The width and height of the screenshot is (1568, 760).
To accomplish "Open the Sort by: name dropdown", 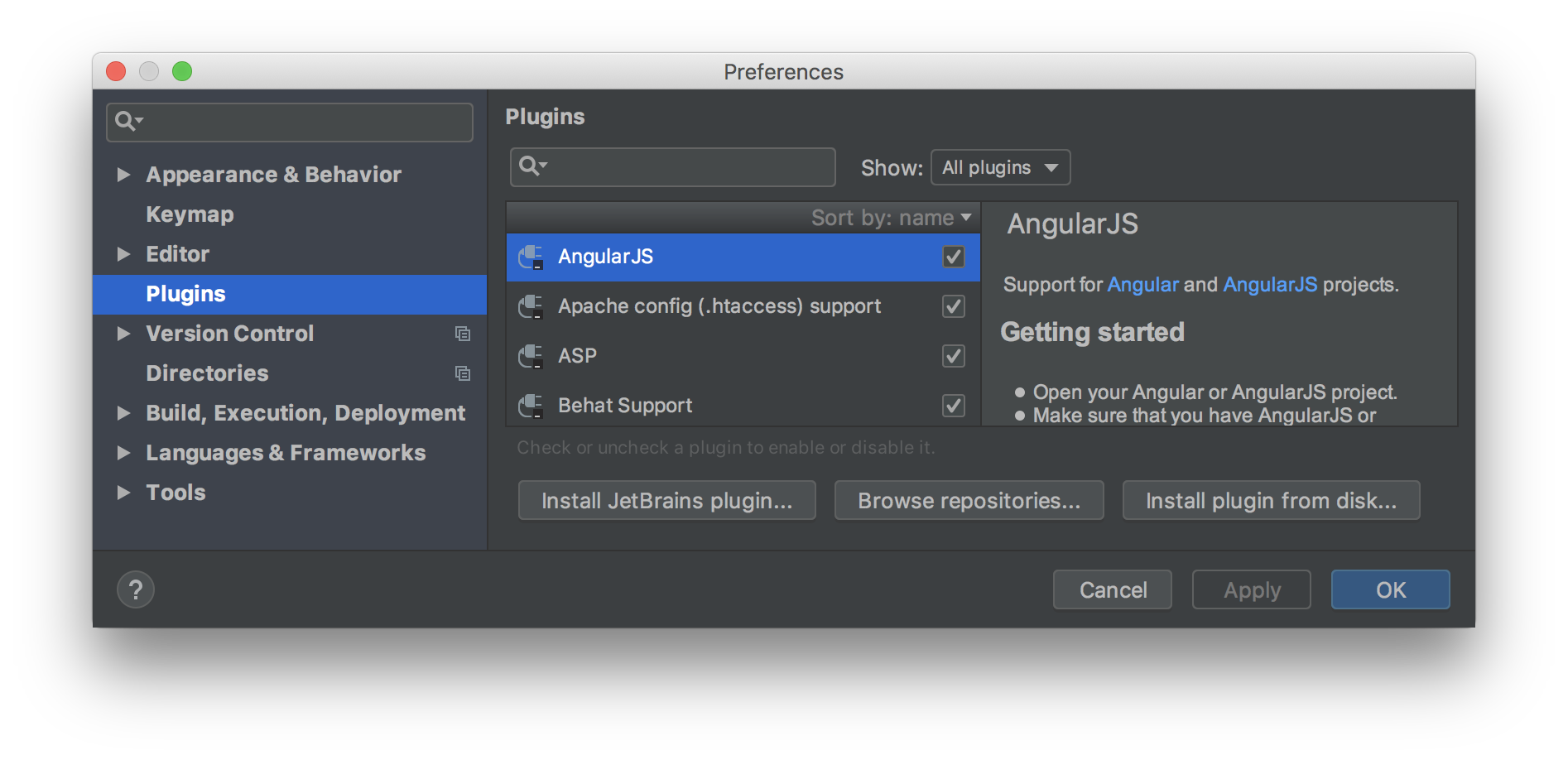I will [891, 218].
